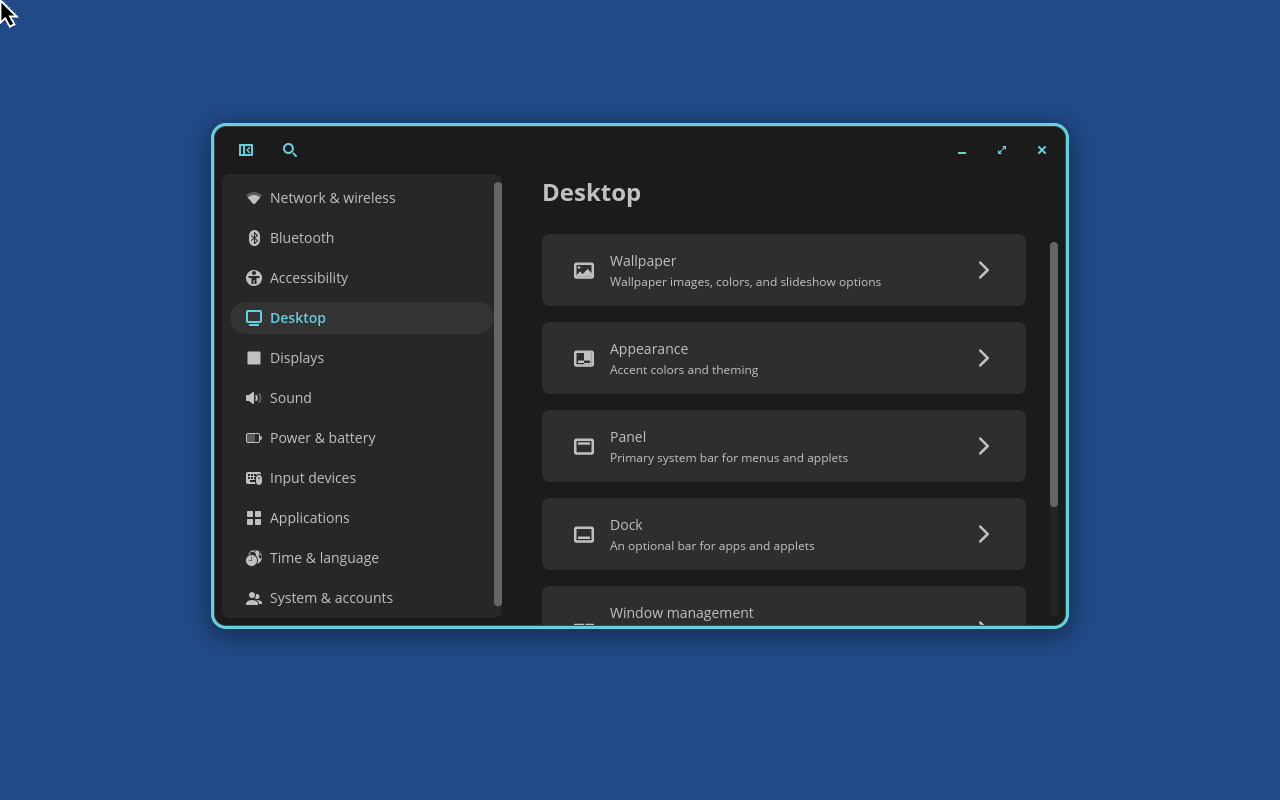Click the Wallpaper picture icon
This screenshot has height=800, width=1280.
pyautogui.click(x=584, y=270)
